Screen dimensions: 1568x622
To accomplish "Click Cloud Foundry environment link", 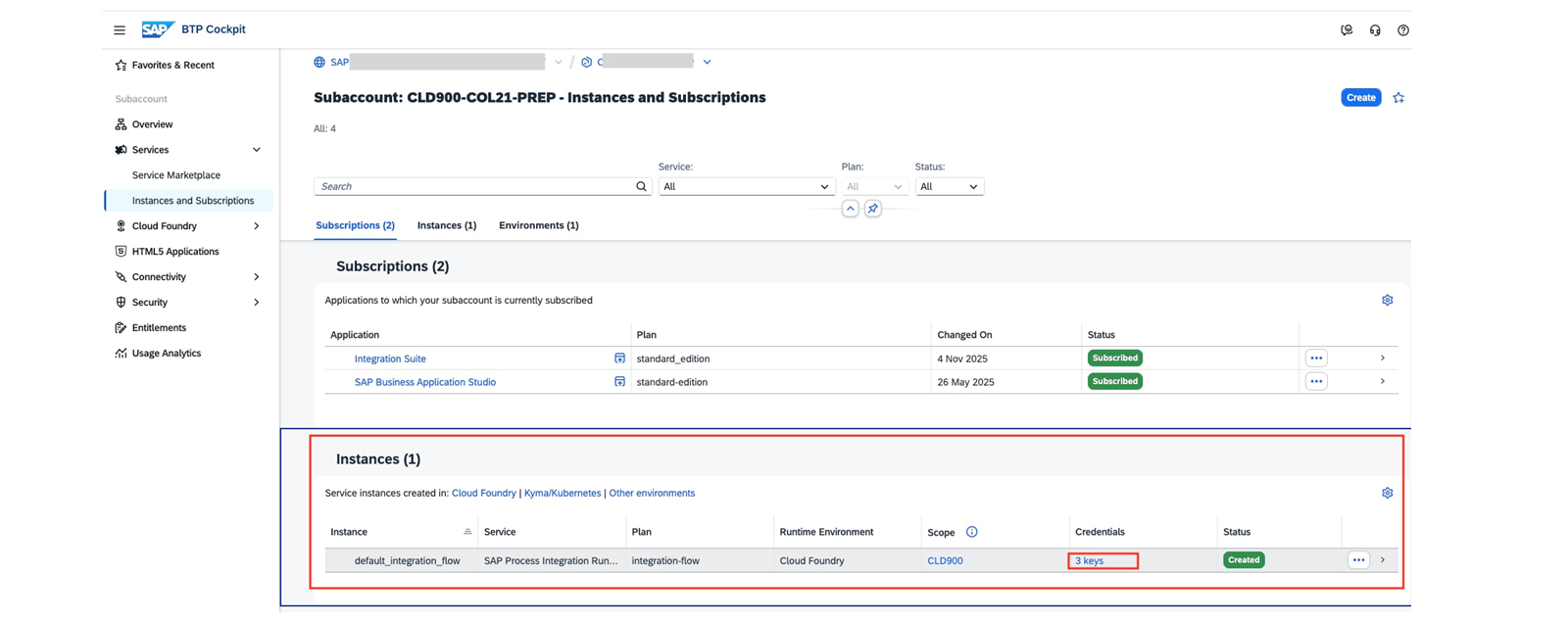I will tap(483, 494).
